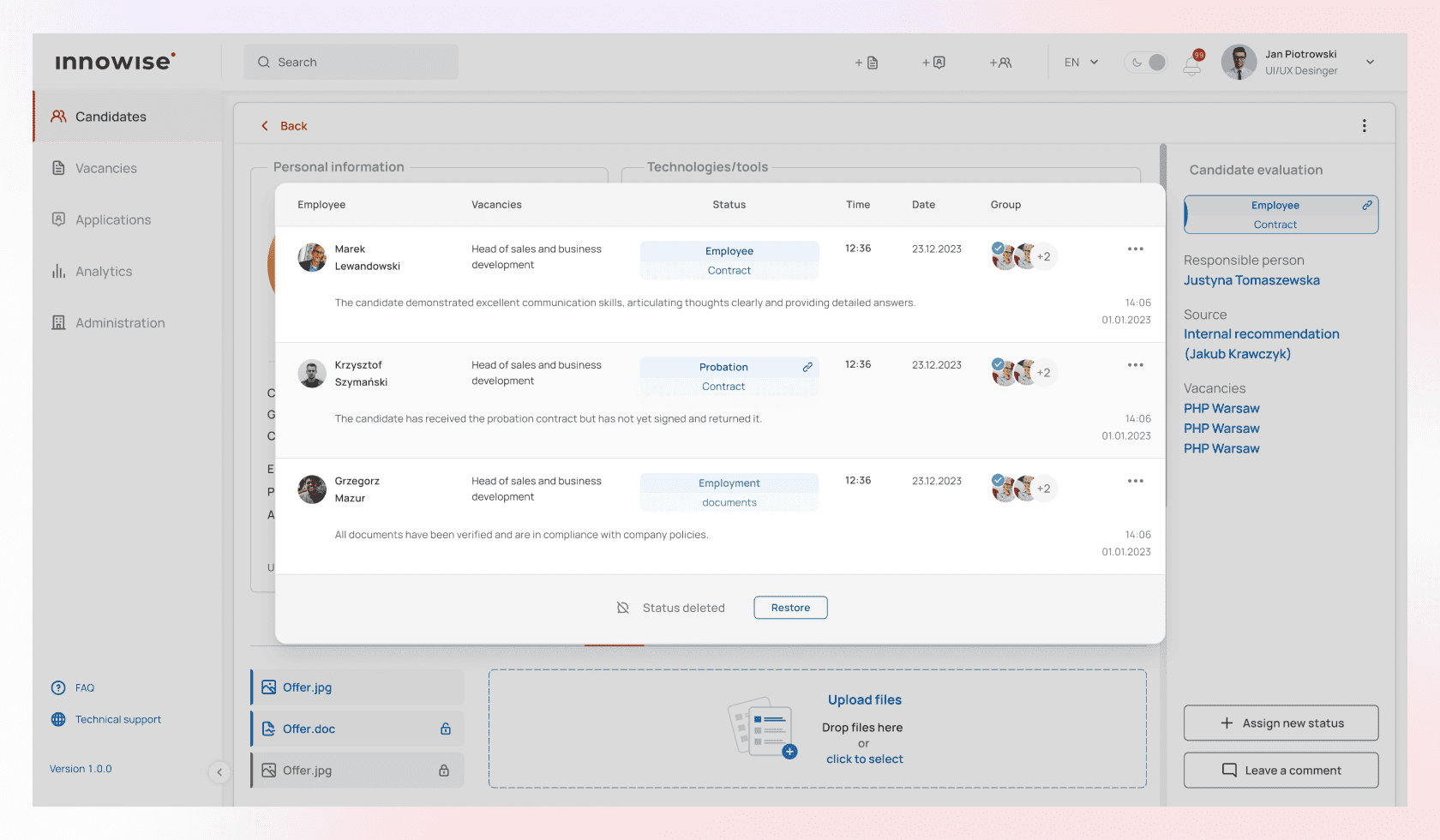Collapse the sidebar with arrow button
Screen dimensions: 1440x840
coord(219,772)
